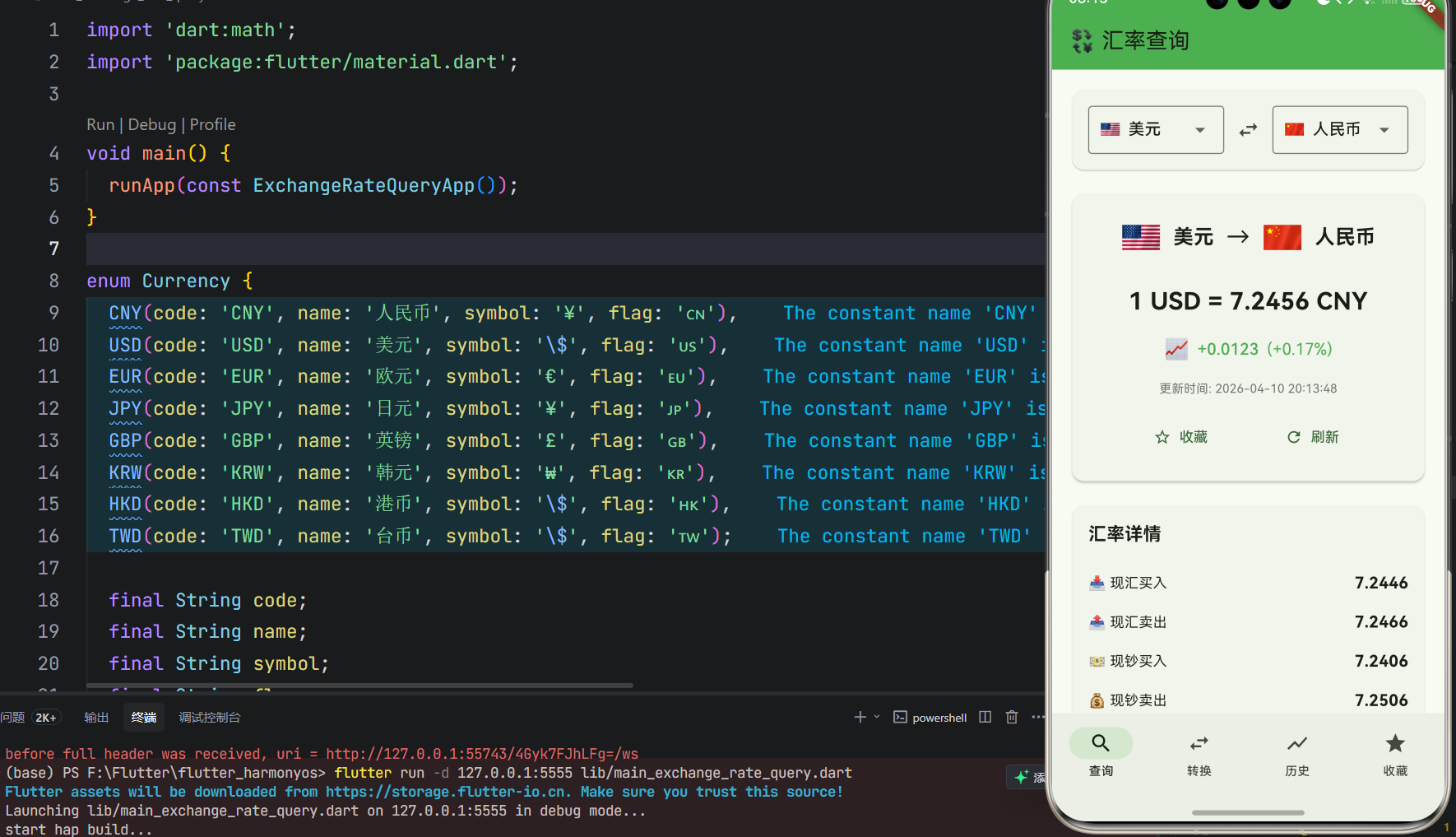Click the CNY enum constant on line 9

125,314
